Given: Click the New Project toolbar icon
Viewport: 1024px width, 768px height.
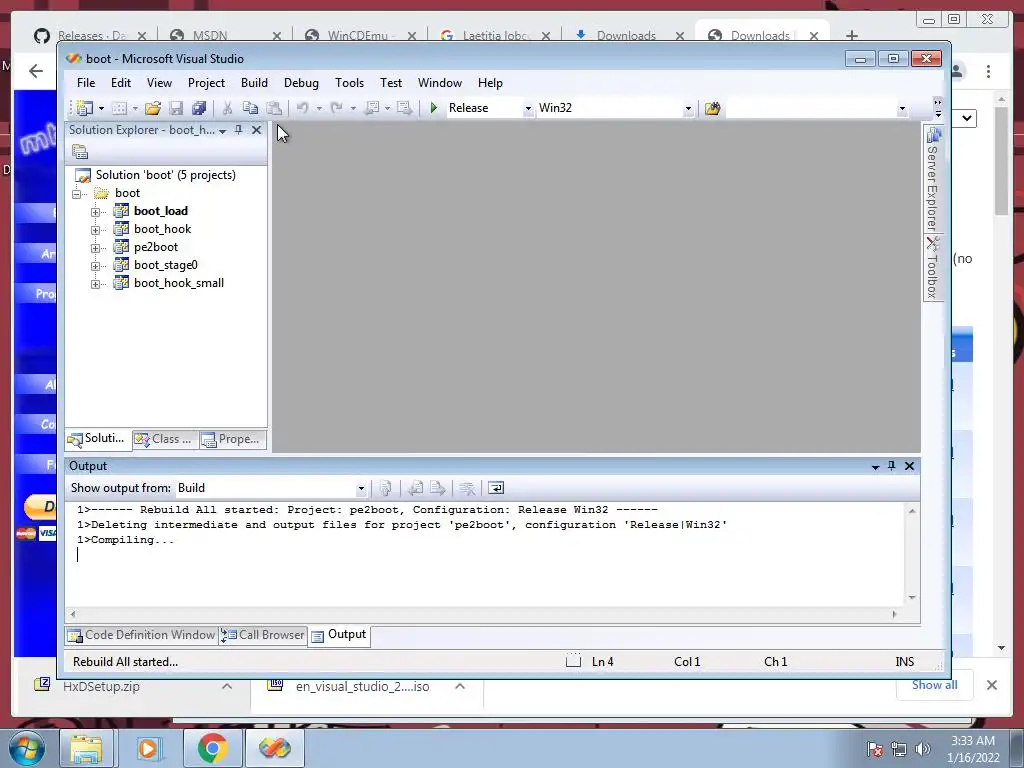Looking at the screenshot, I should click(x=84, y=108).
